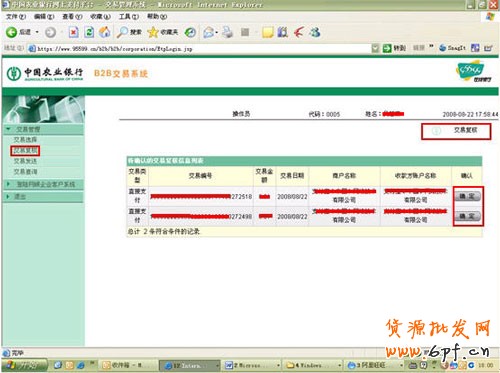Screen dimensions: 500x373
Task: Click 确定 button for transaction ending 272518
Action: [468, 196]
